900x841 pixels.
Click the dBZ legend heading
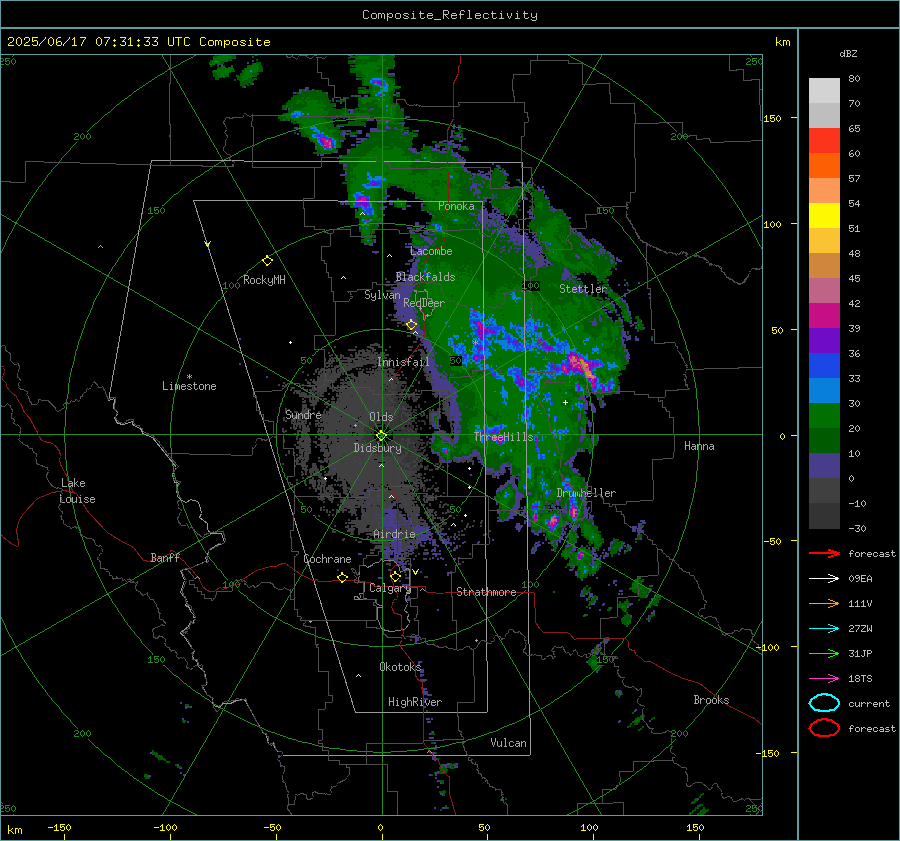click(x=848, y=53)
